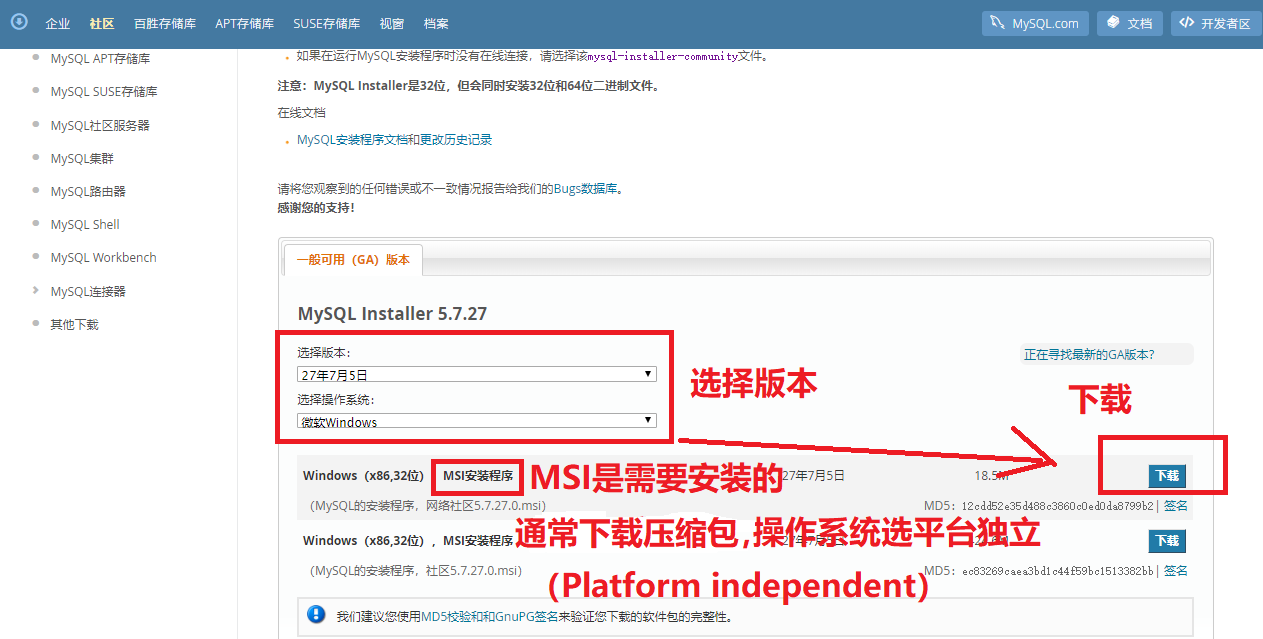Click the dolphin icon in MySQL.com button

coord(998,22)
